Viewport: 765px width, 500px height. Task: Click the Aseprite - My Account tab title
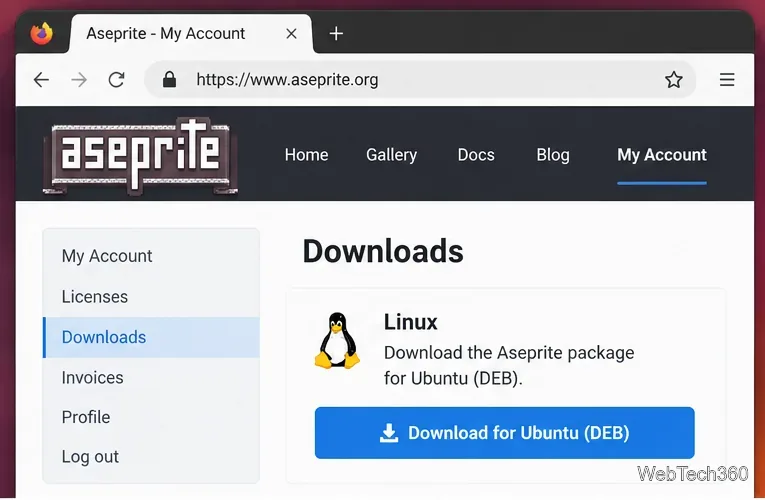pos(165,34)
